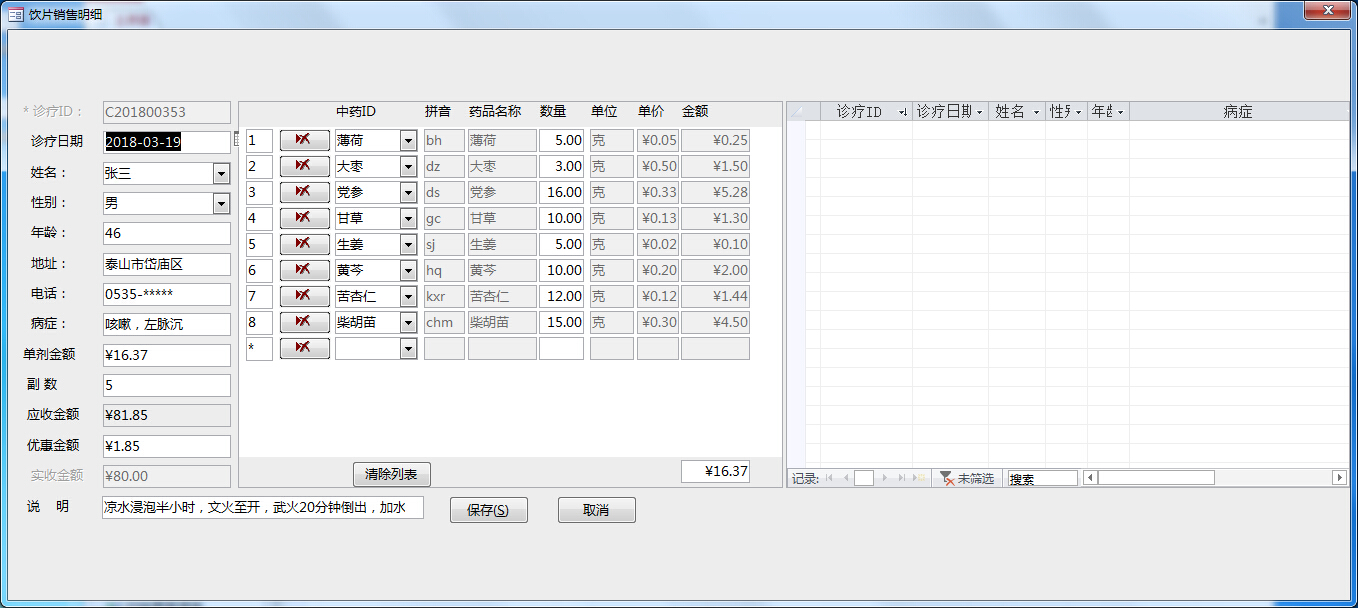The image size is (1358, 608).
Task: Open the 诊疗ID column header dropdown arrow
Action: tap(904, 112)
